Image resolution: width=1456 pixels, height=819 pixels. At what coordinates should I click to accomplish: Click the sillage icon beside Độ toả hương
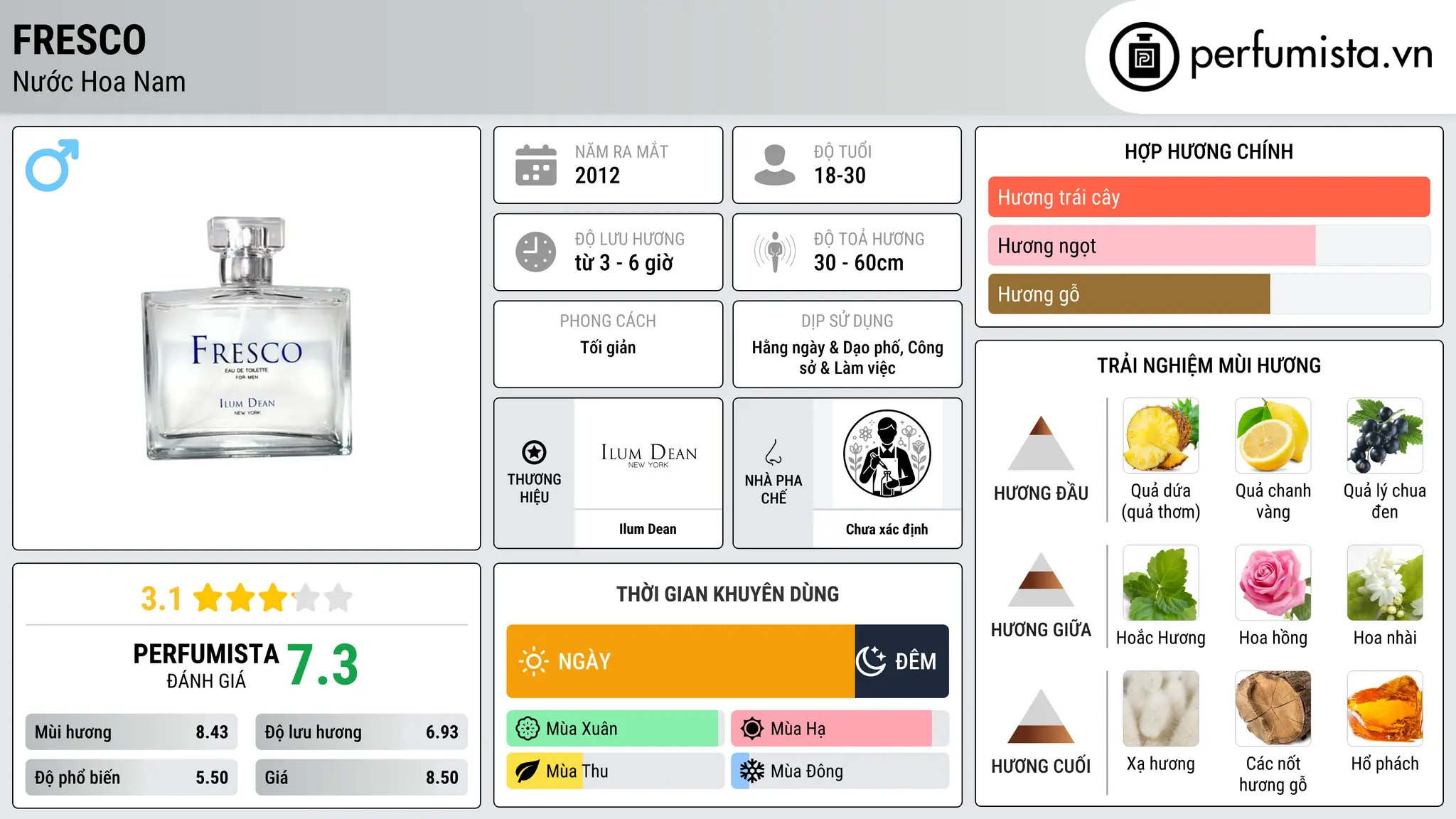774,252
